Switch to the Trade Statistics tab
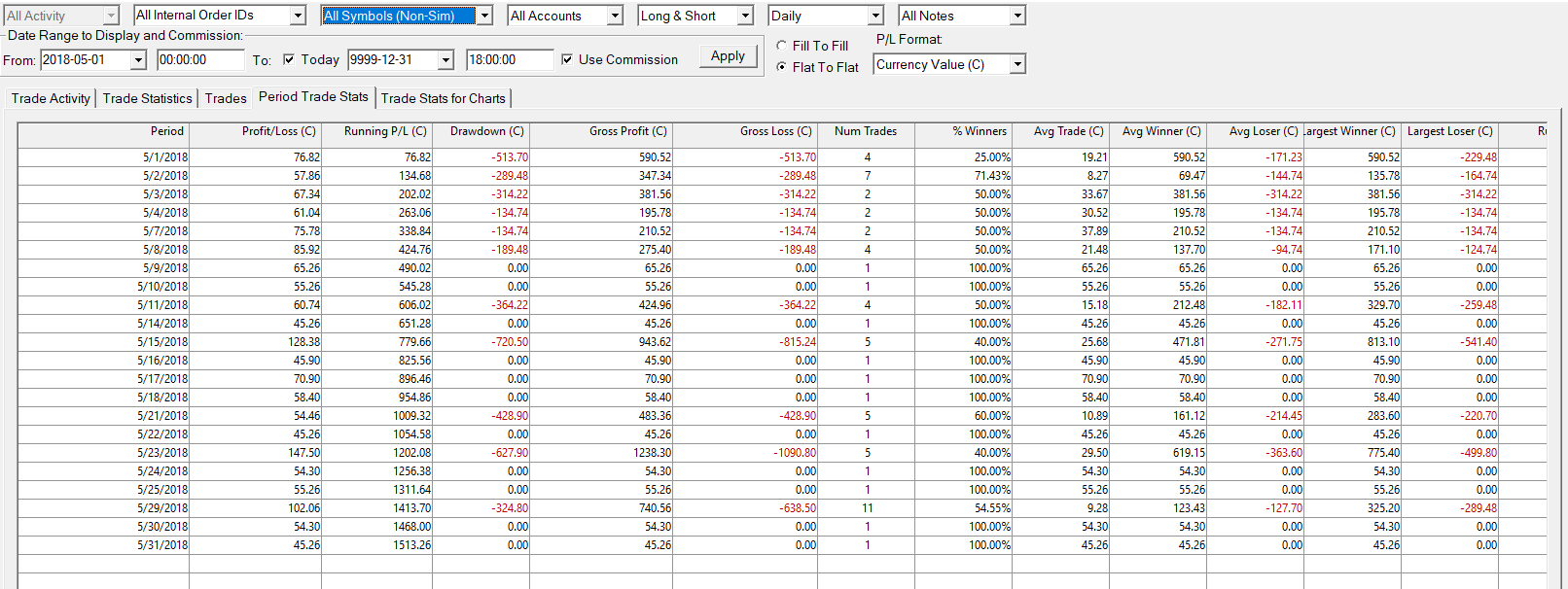 click(147, 98)
